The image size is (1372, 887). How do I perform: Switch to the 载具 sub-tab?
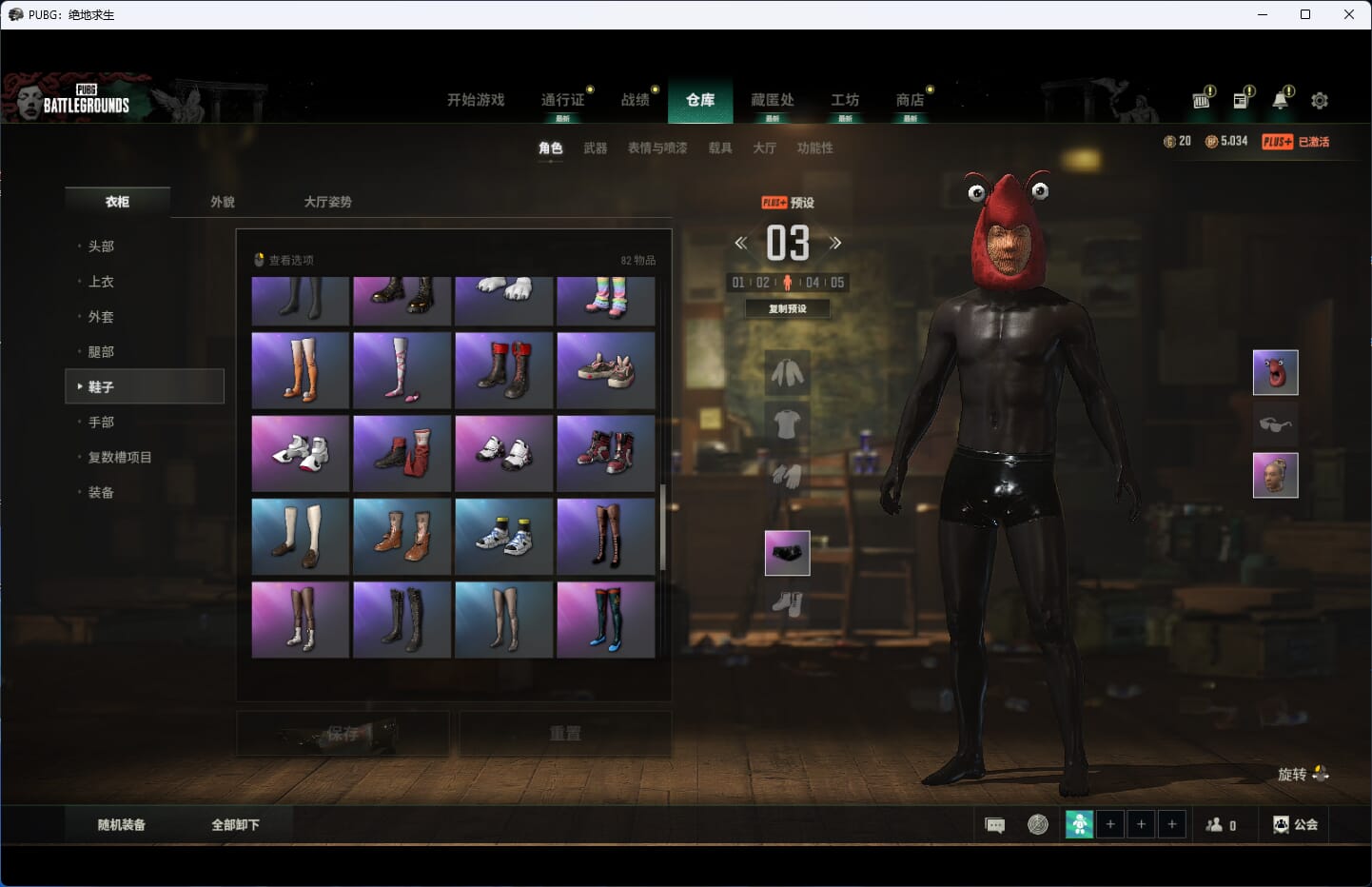coord(720,148)
